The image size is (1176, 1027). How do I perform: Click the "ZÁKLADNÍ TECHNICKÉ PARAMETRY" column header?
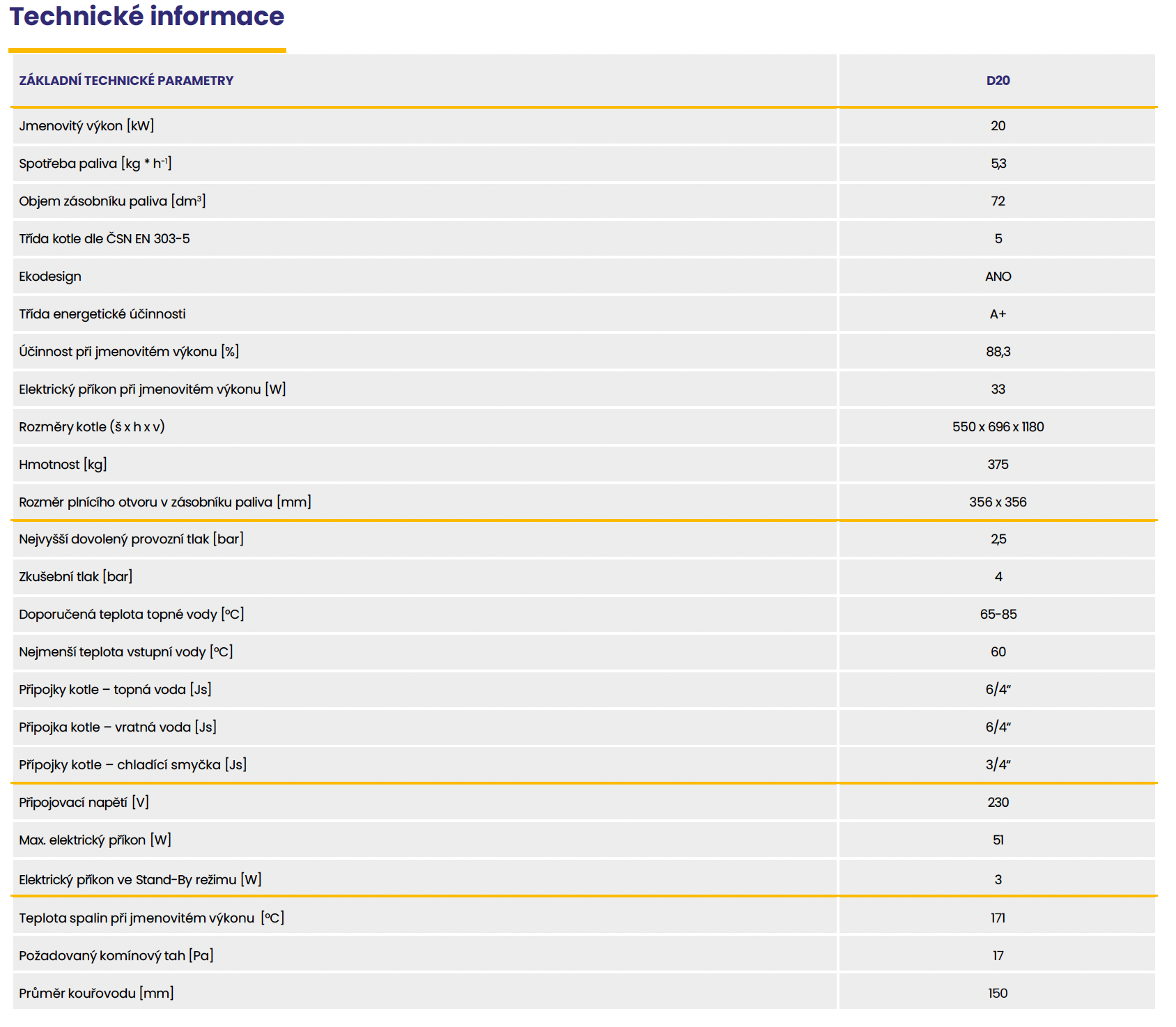[126, 81]
